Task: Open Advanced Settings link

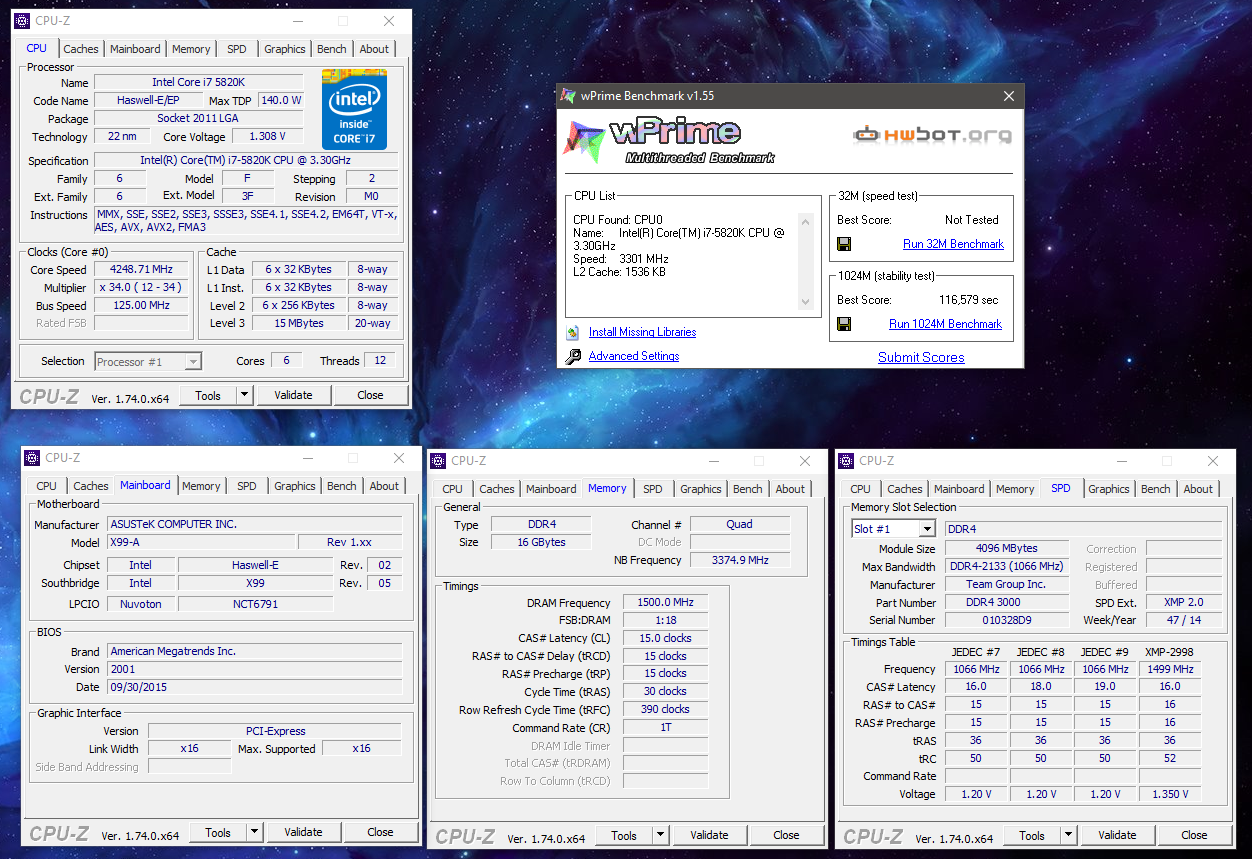Action: [x=634, y=356]
